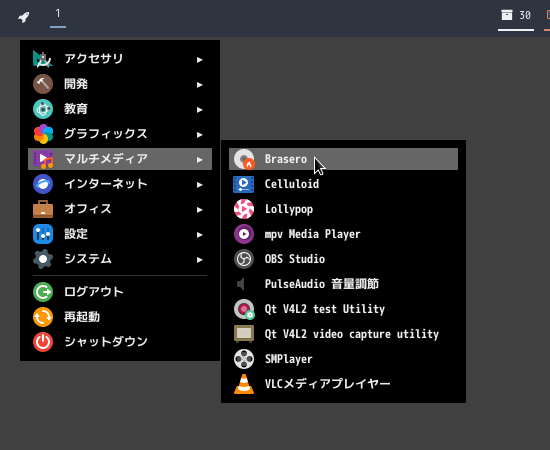Choose シャットダウン to power off
This screenshot has height=450, width=550.
click(120, 342)
